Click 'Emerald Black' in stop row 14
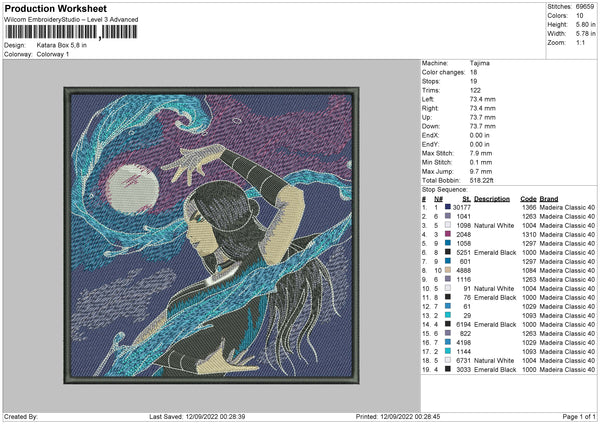Viewport: 600px width, 424px height. click(x=495, y=325)
